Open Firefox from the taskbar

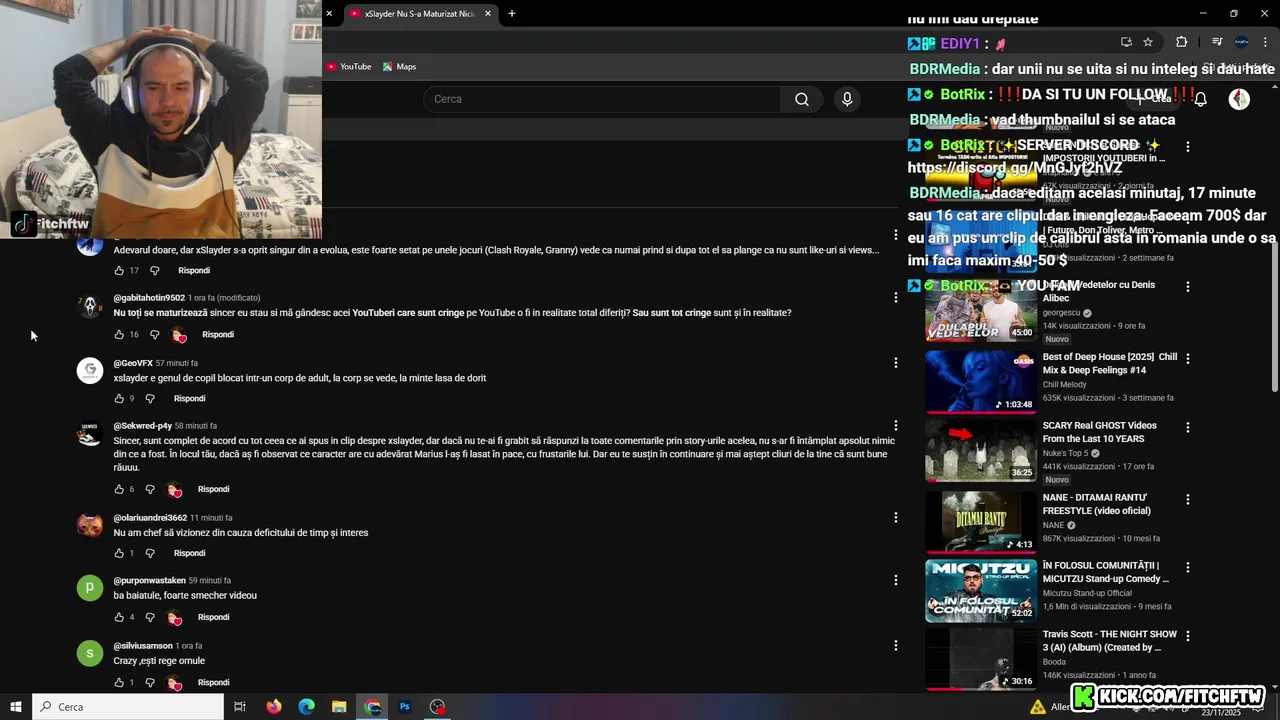tap(274, 707)
